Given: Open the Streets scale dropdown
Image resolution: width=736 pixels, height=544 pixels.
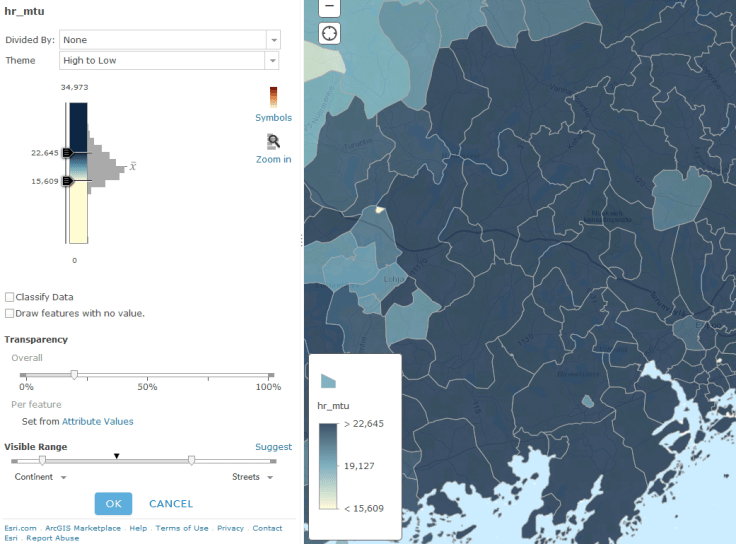Looking at the screenshot, I should (x=268, y=478).
